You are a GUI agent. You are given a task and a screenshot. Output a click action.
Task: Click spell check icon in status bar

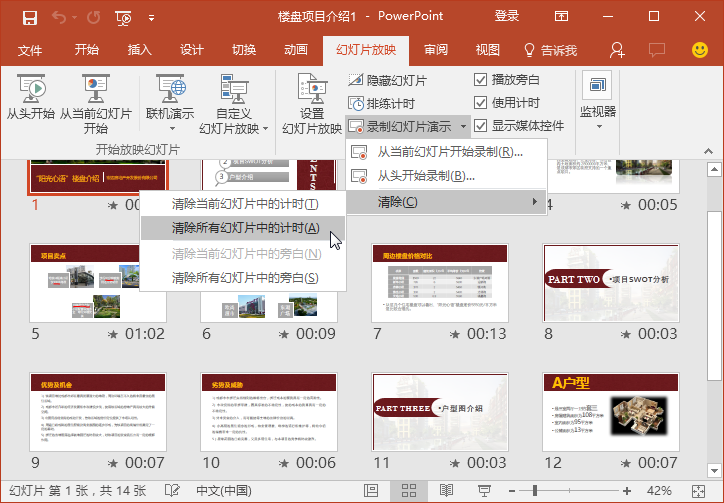tap(172, 490)
